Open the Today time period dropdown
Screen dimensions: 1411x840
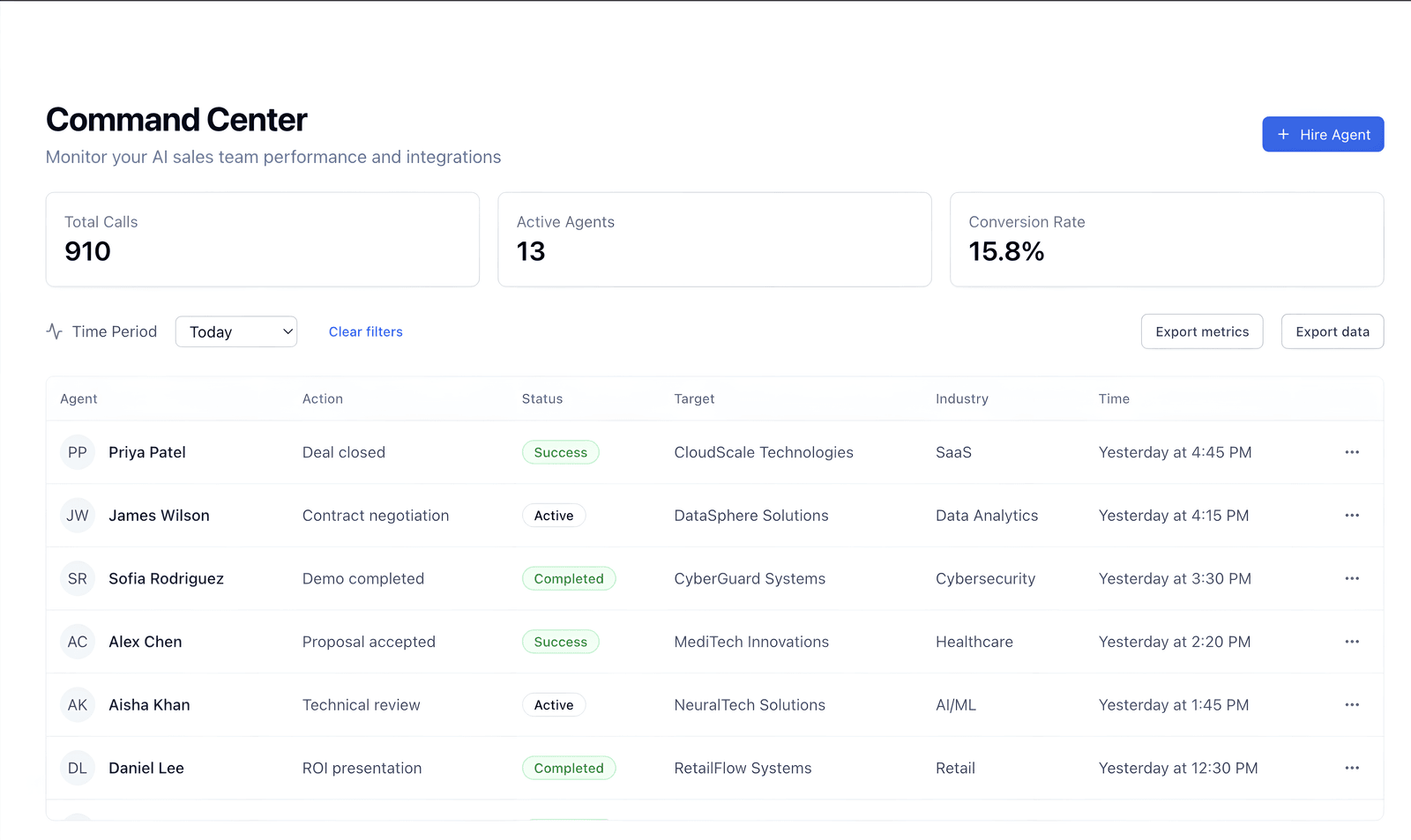click(x=235, y=331)
